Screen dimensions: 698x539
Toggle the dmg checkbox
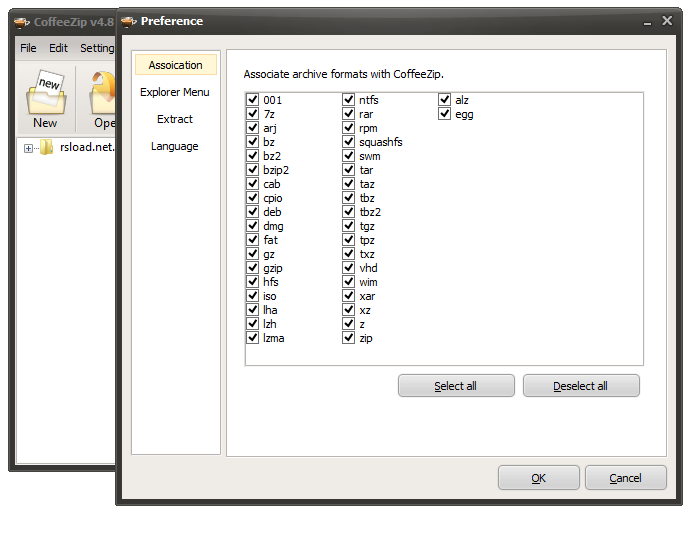(253, 225)
